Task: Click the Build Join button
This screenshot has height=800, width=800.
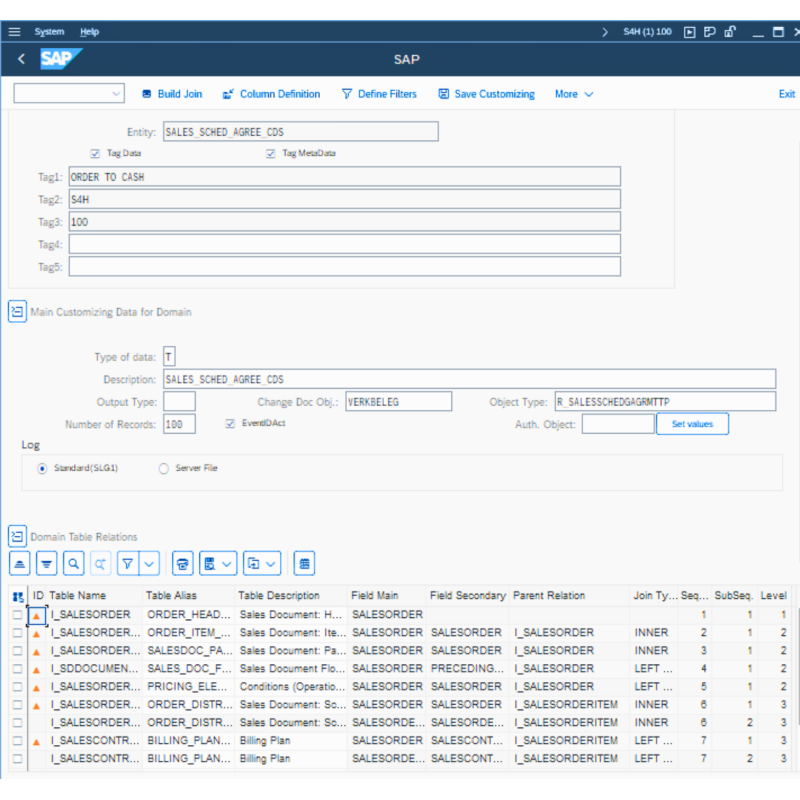Action: coord(172,93)
